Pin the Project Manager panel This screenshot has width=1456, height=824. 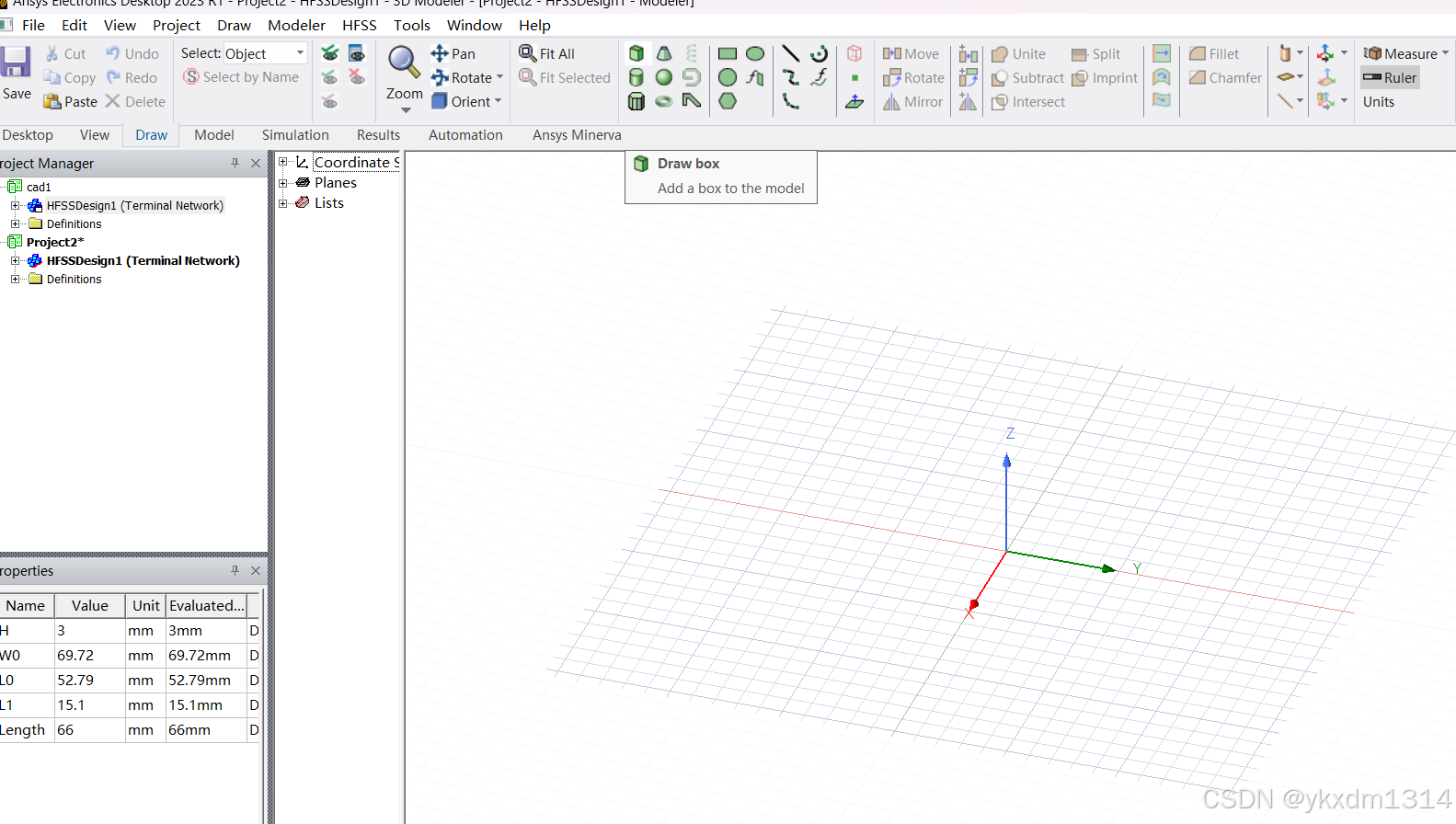pyautogui.click(x=235, y=163)
